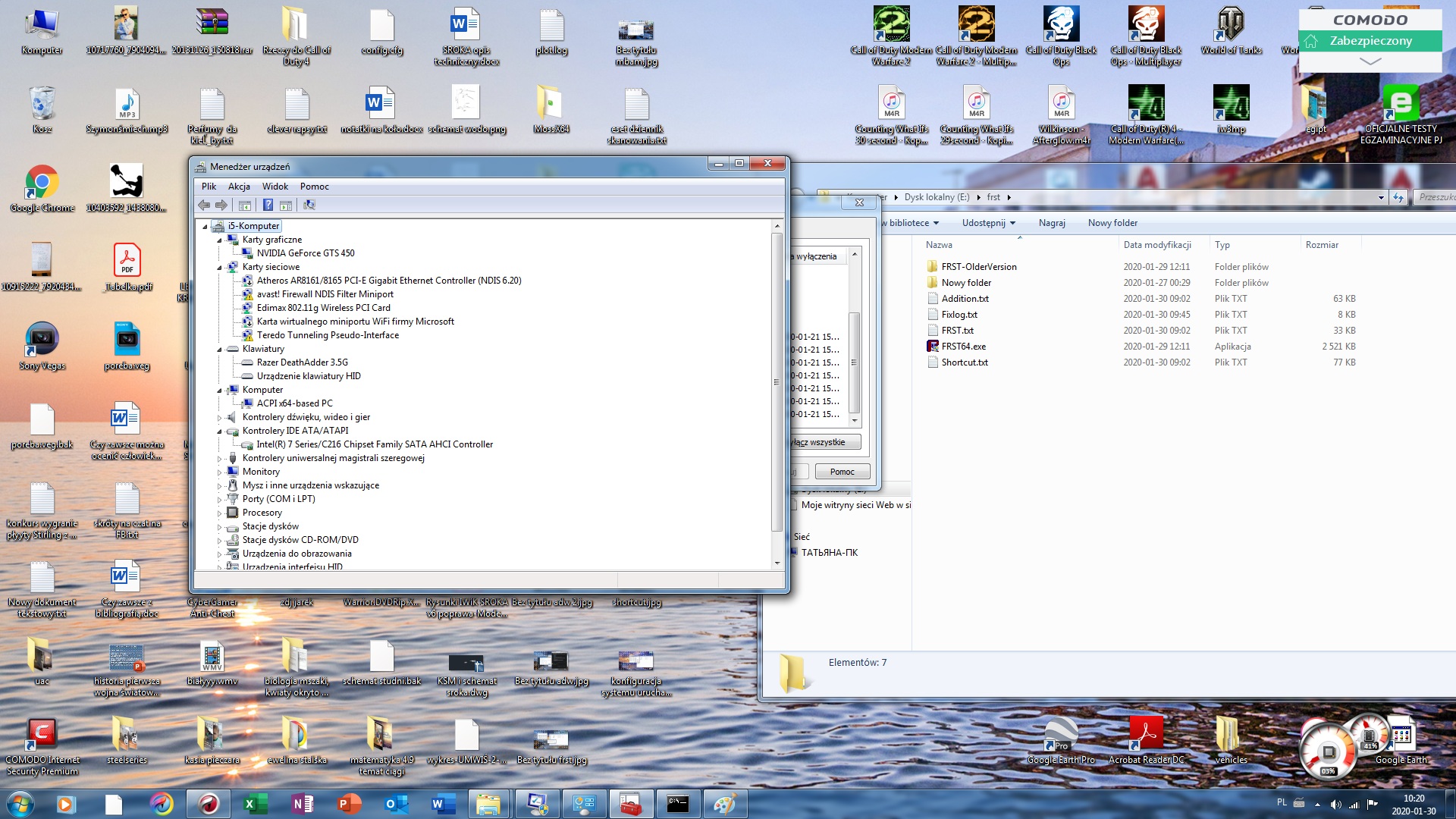This screenshot has width=1456, height=819.
Task: Select Edimax 802.11g Wireless PCI Card
Action: pos(323,308)
